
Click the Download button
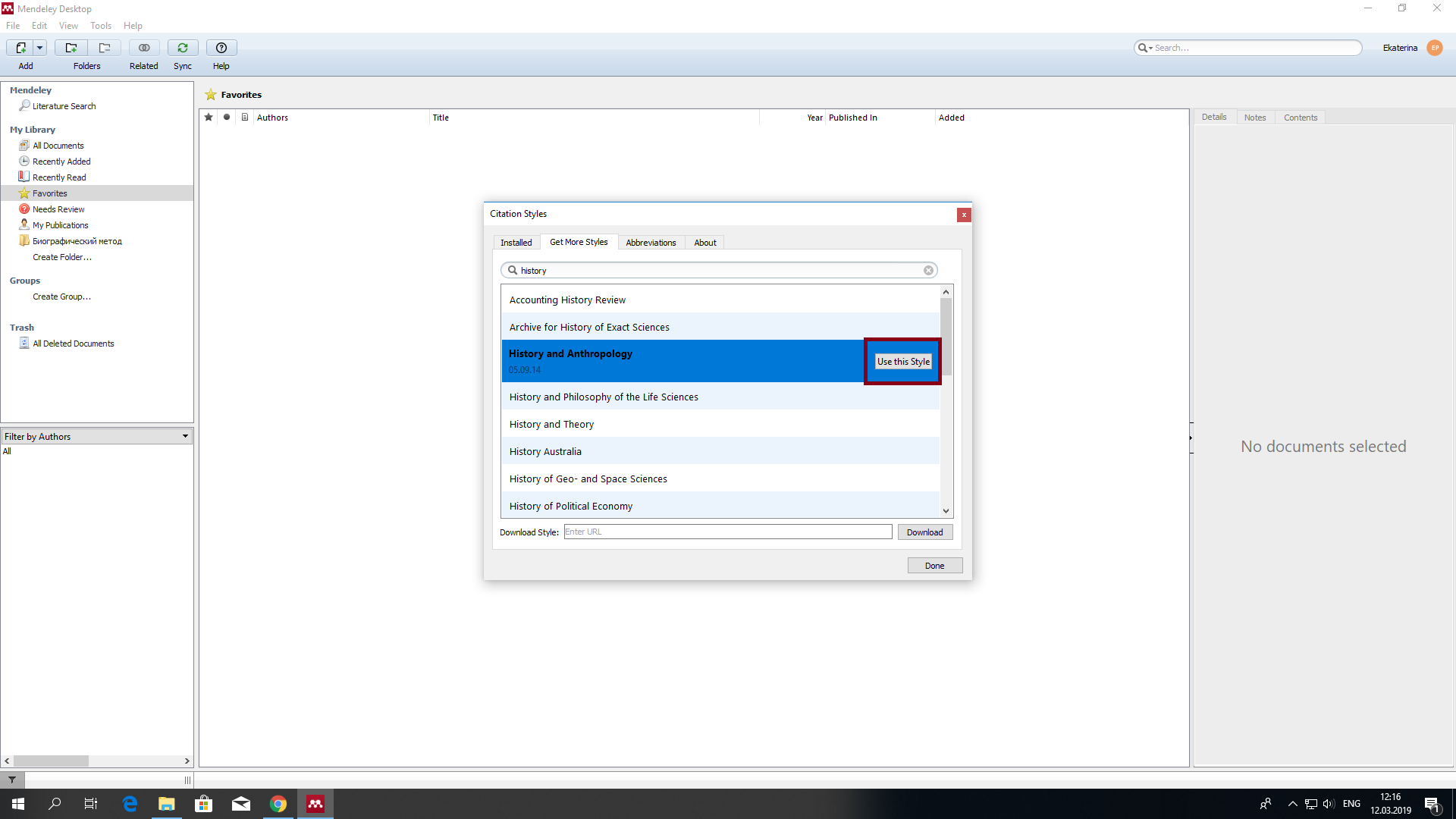pos(924,532)
